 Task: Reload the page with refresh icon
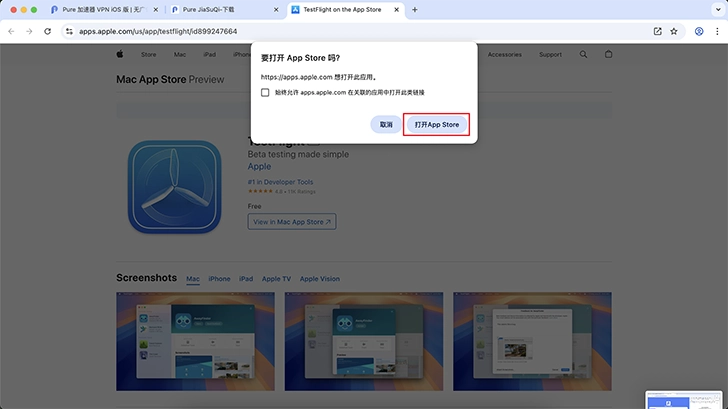coord(47,31)
